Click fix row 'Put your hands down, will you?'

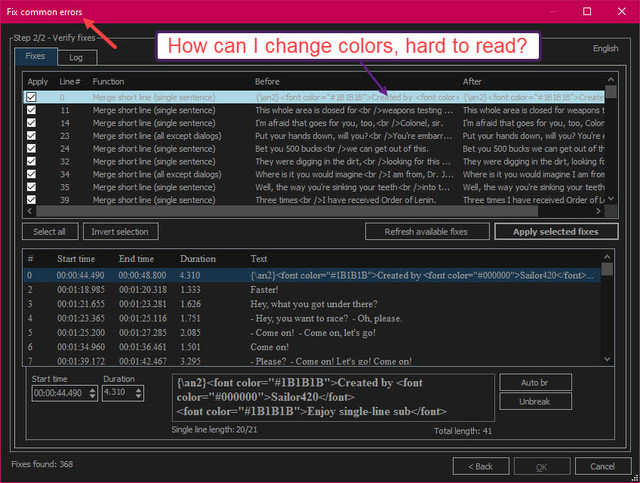point(313,136)
